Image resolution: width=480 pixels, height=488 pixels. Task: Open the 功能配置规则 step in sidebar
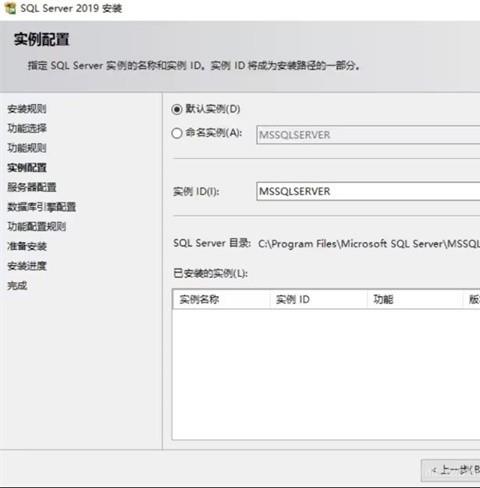(37, 227)
